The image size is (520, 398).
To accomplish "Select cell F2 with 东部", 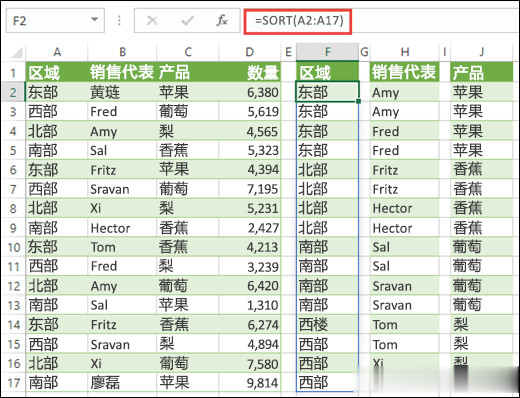I will [x=327, y=92].
